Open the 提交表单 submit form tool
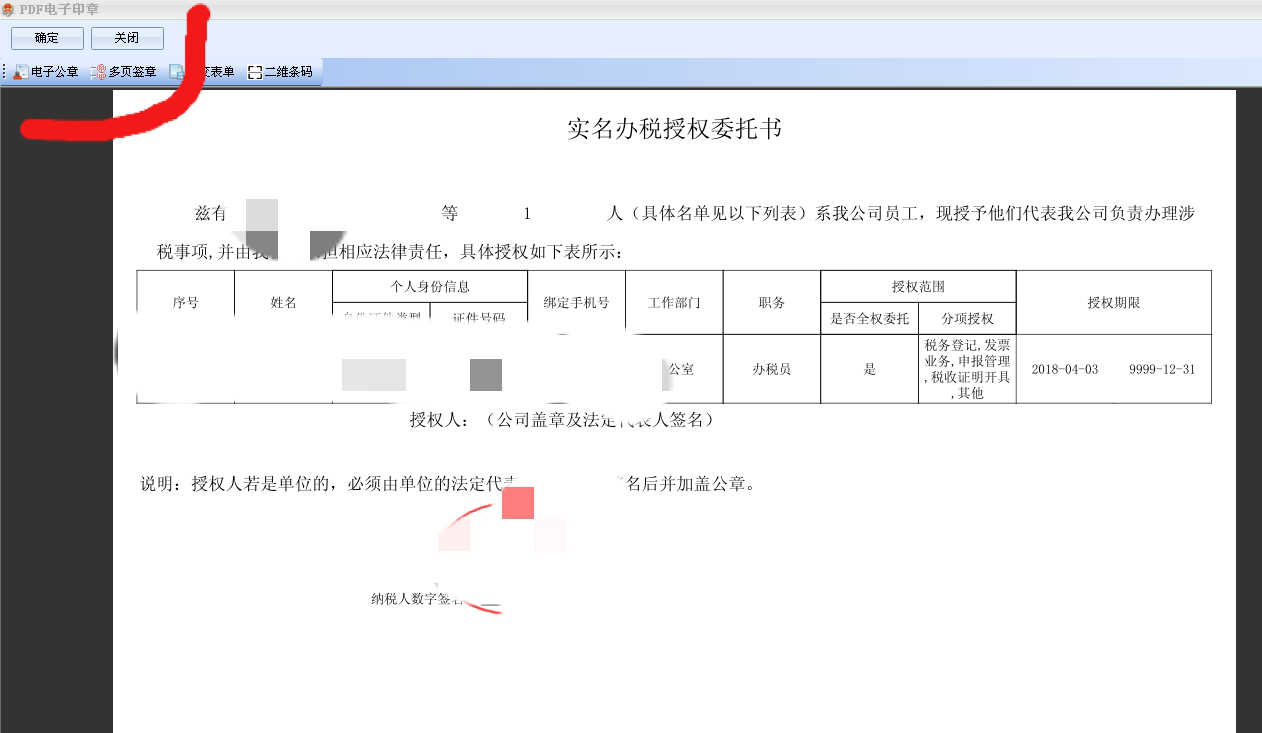The height and width of the screenshot is (733, 1262). [203, 72]
